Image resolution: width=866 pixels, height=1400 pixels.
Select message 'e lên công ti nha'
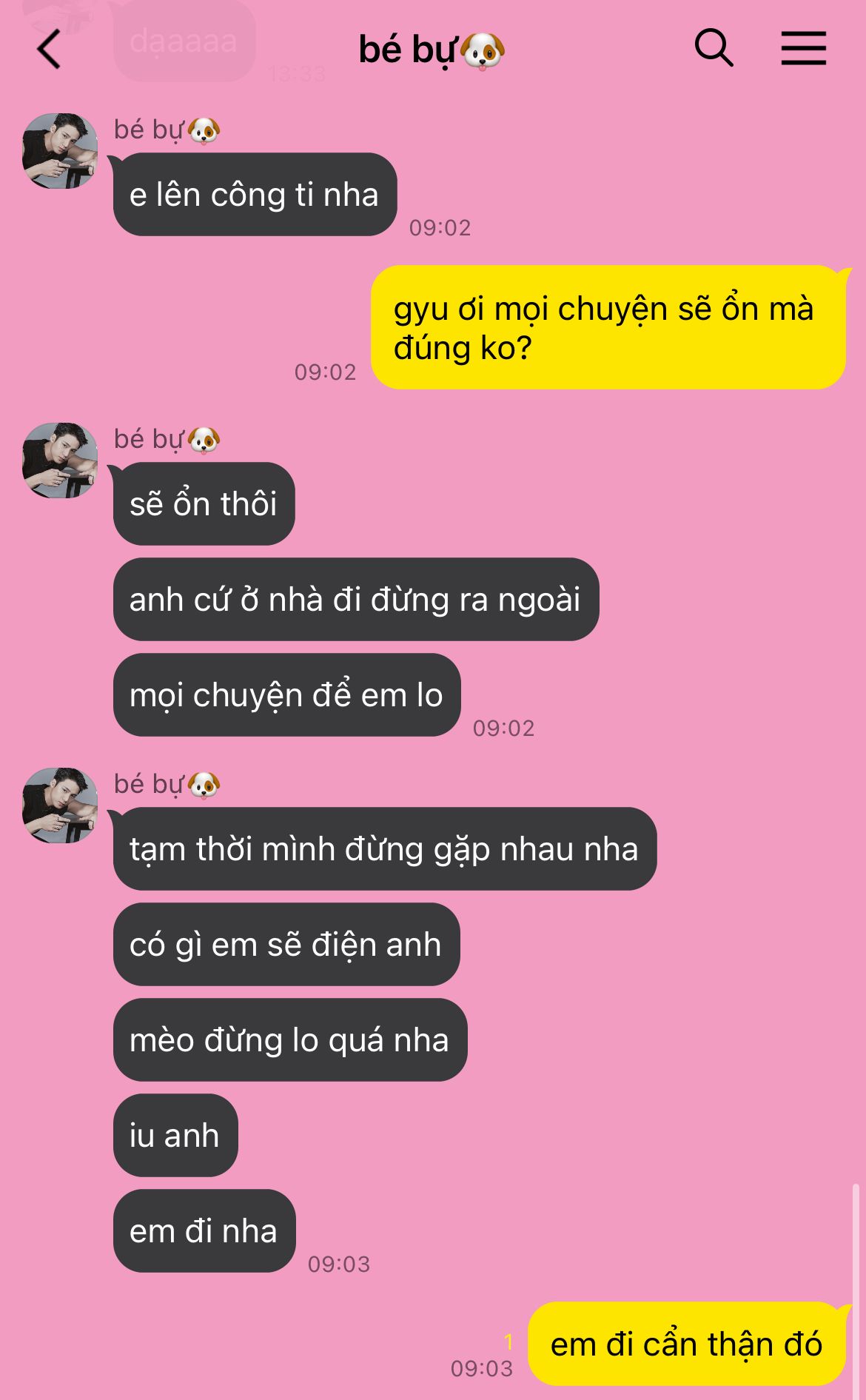pyautogui.click(x=255, y=195)
